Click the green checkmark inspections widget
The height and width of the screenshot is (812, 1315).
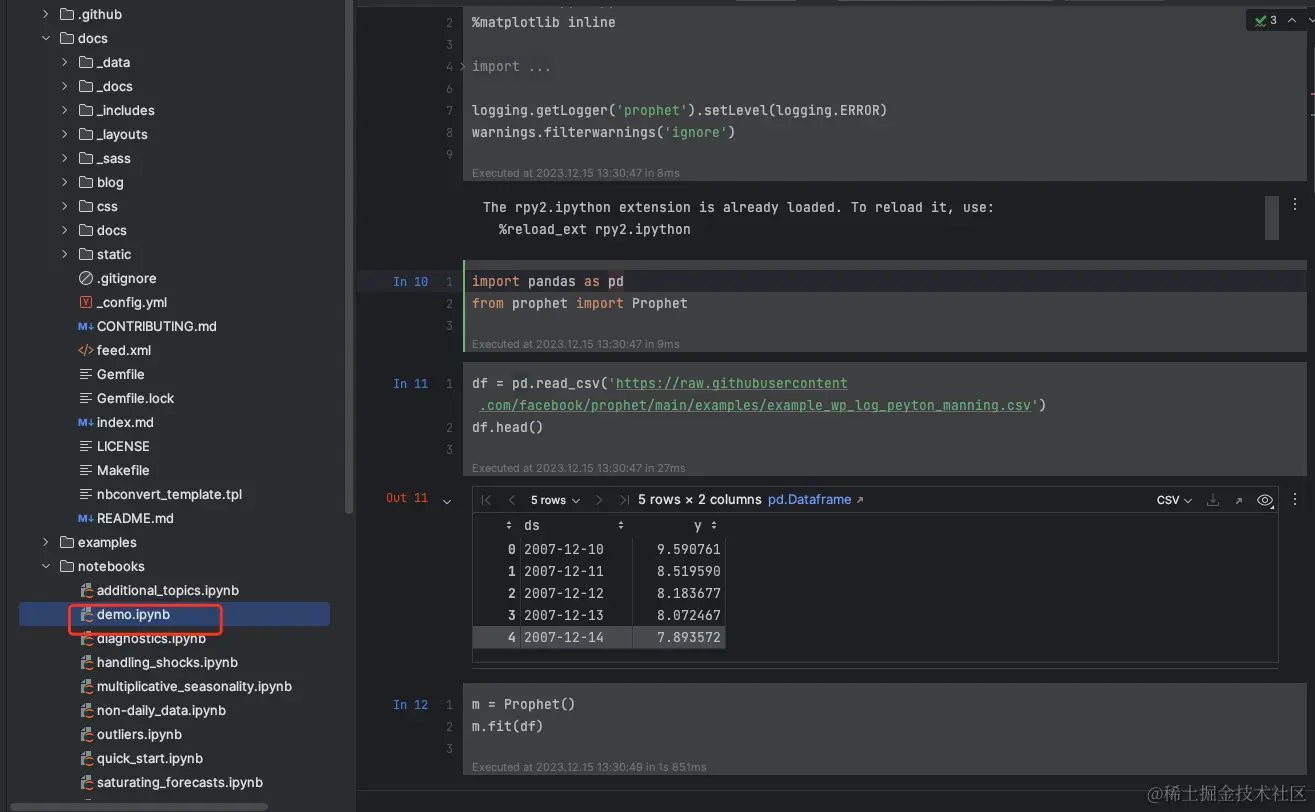pyautogui.click(x=1264, y=19)
